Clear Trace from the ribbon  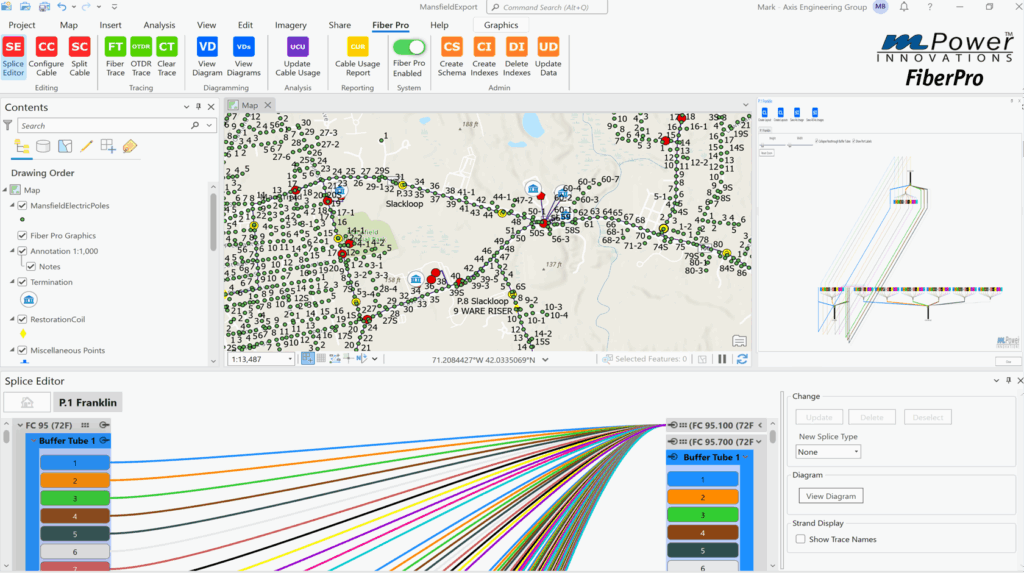pyautogui.click(x=167, y=57)
